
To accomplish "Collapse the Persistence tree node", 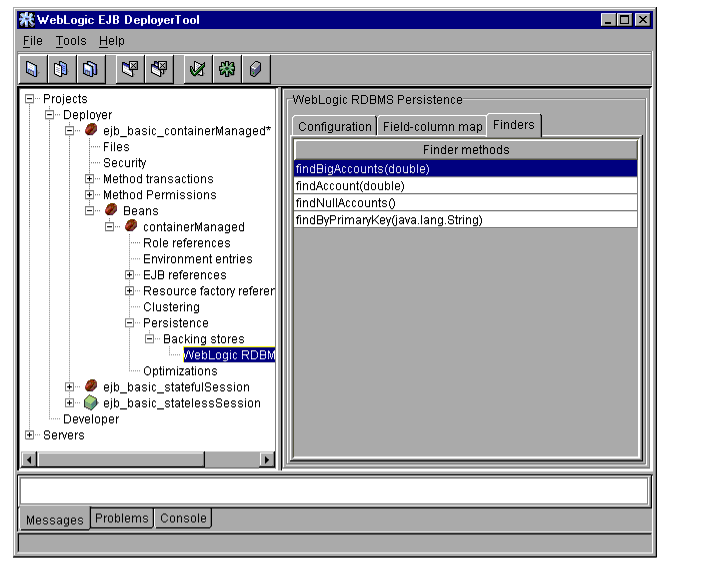I will click(x=130, y=323).
